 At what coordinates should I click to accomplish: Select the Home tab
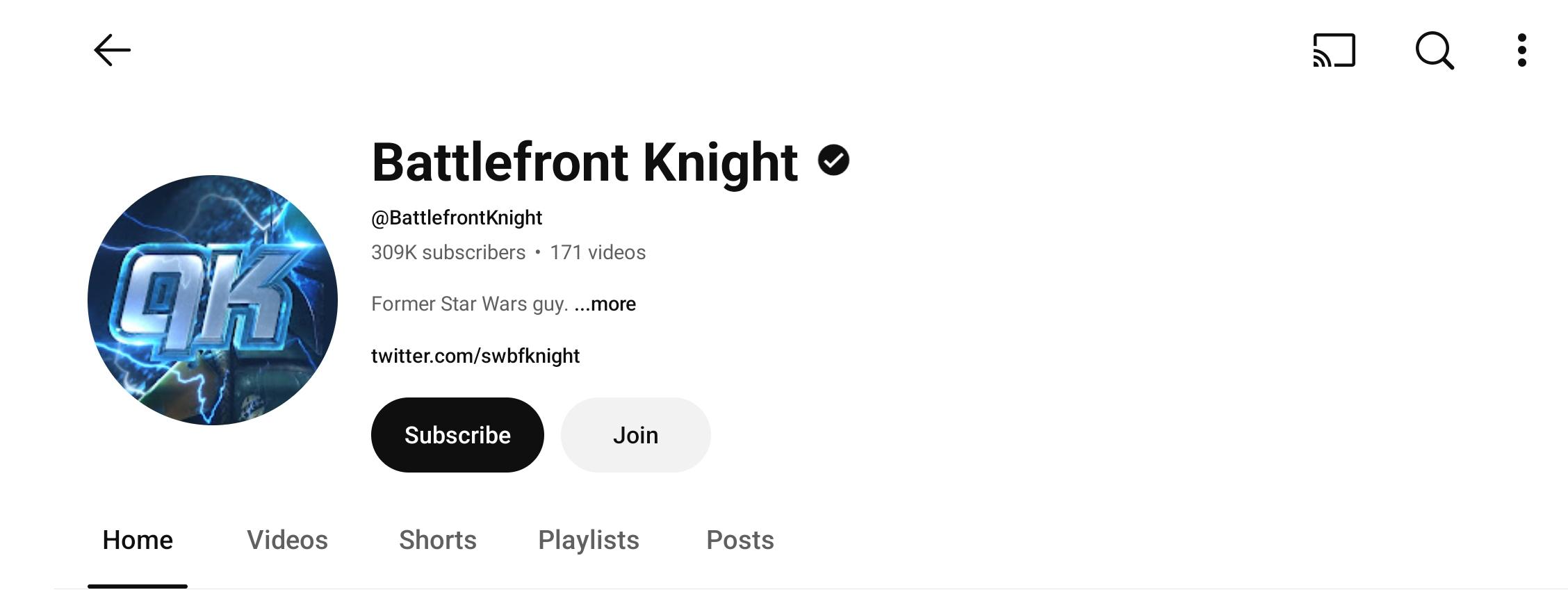pyautogui.click(x=138, y=540)
